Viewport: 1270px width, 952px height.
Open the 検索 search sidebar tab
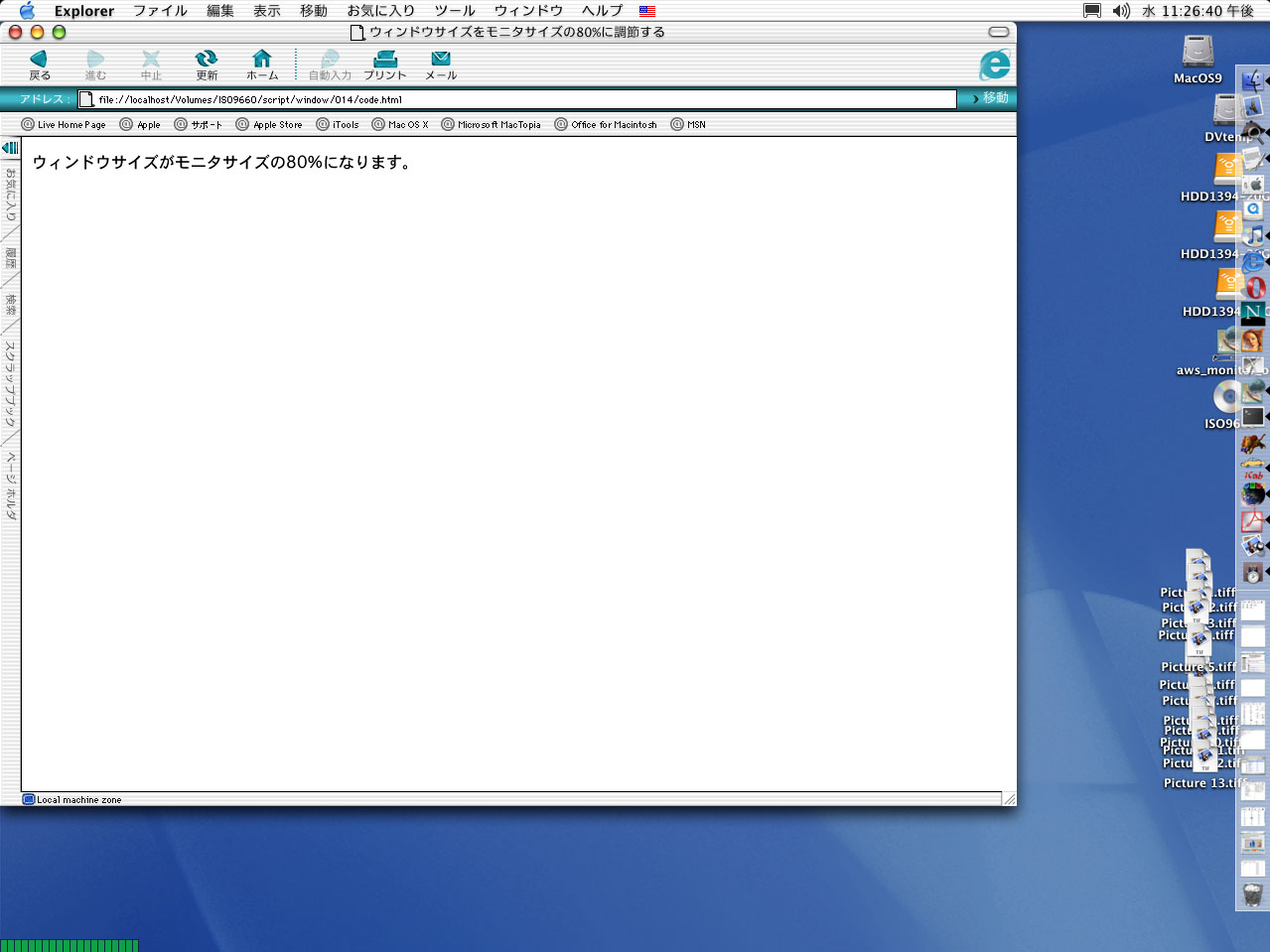tap(11, 305)
